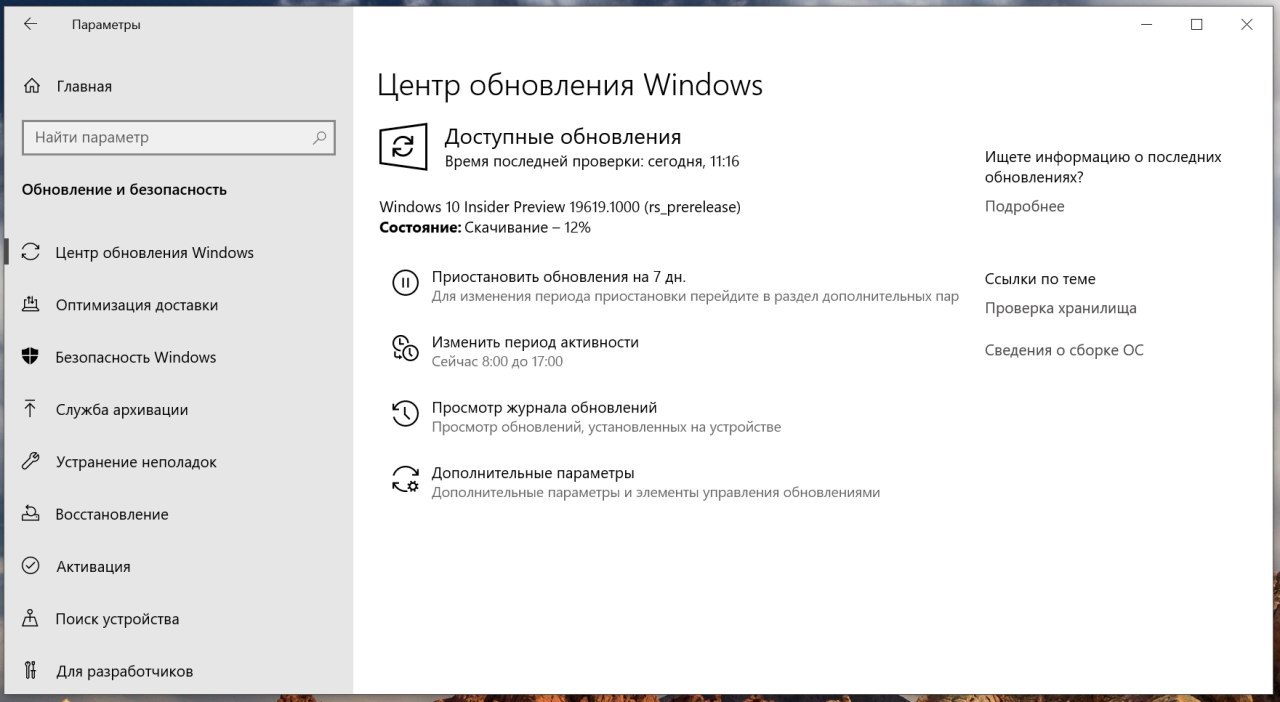Click the shield icon beside Безопасность Windows

(31, 357)
